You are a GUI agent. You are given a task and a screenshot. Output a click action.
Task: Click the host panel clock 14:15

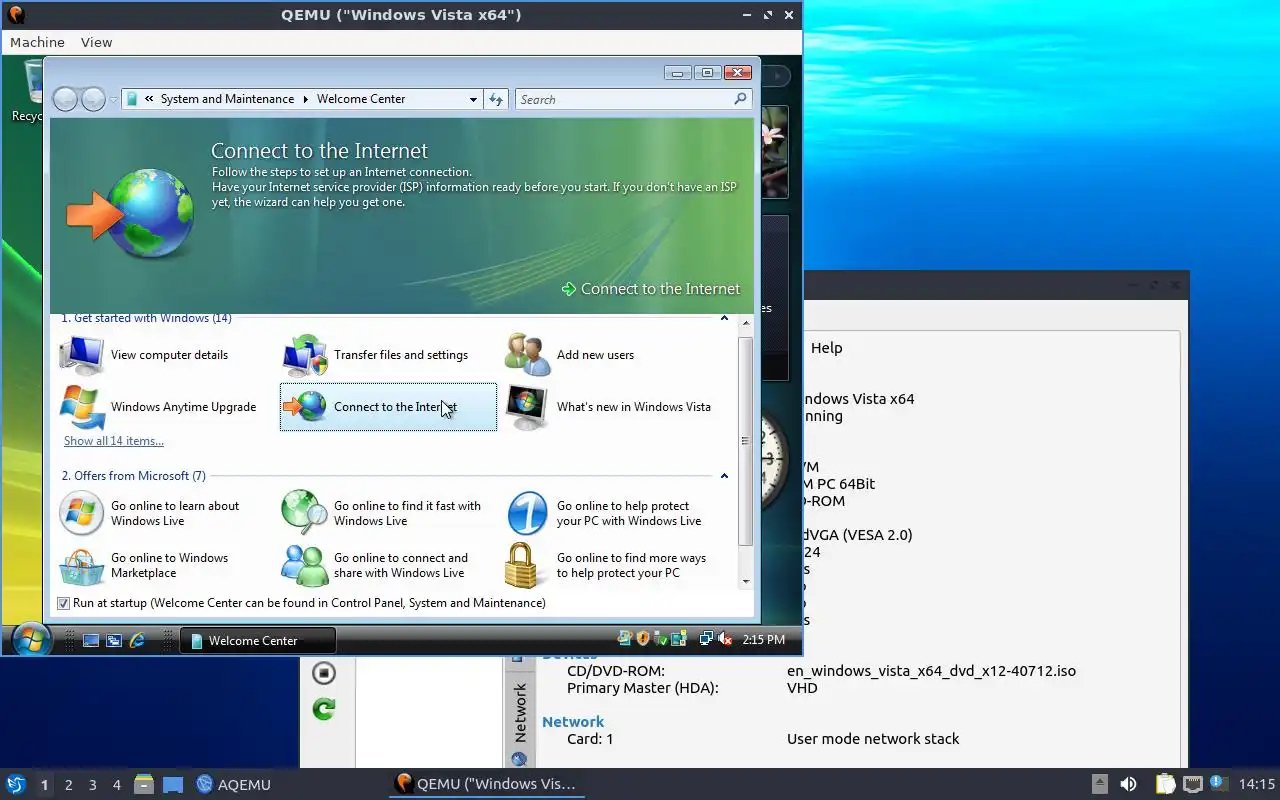[x=1256, y=784]
